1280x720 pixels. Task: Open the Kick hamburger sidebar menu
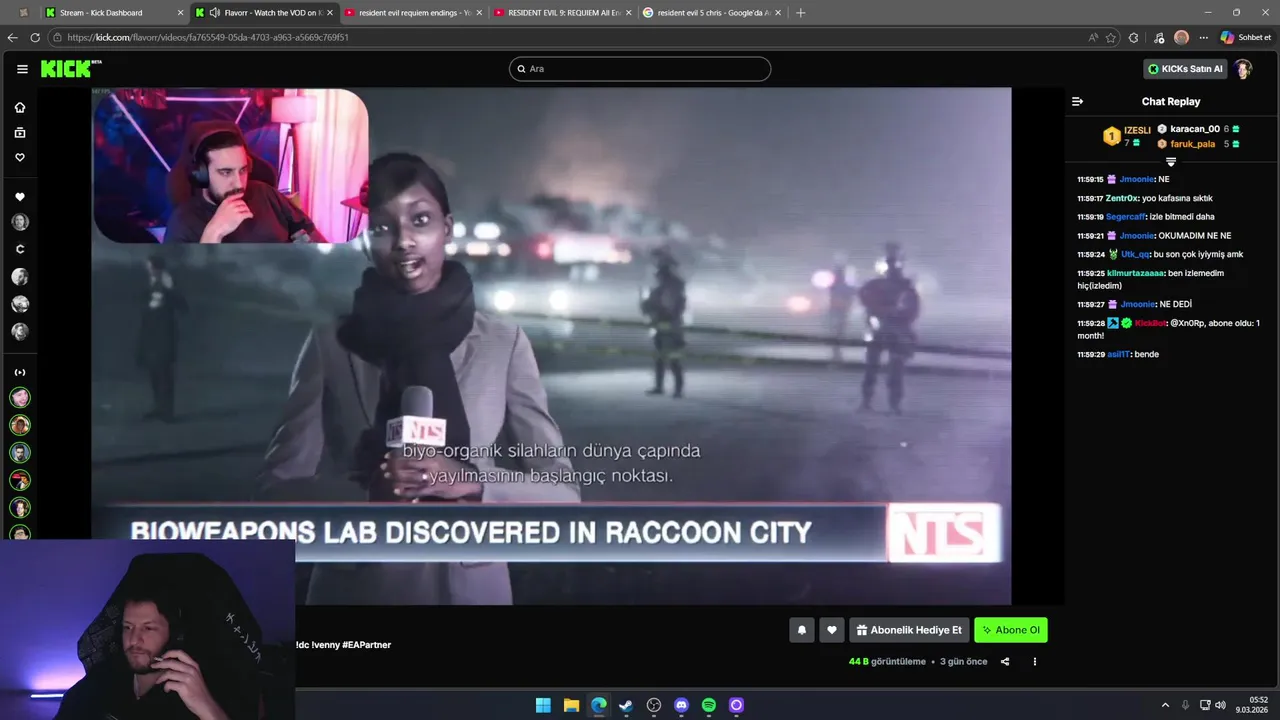pyautogui.click(x=22, y=69)
